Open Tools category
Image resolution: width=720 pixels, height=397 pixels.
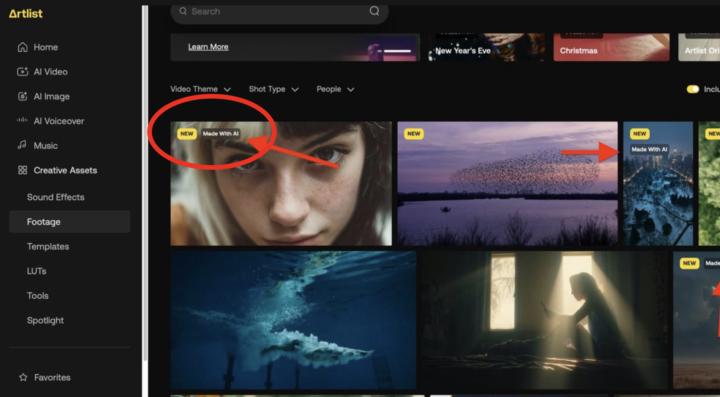(x=37, y=296)
